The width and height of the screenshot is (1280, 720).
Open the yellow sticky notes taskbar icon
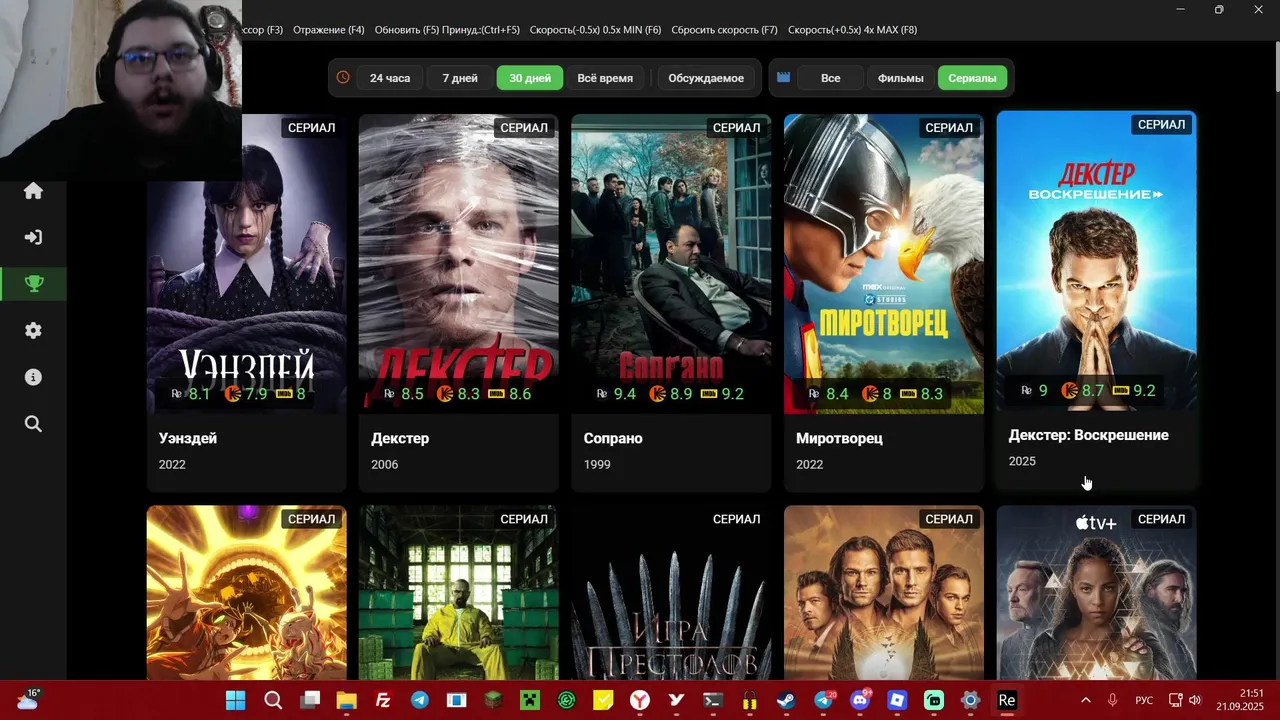[603, 700]
